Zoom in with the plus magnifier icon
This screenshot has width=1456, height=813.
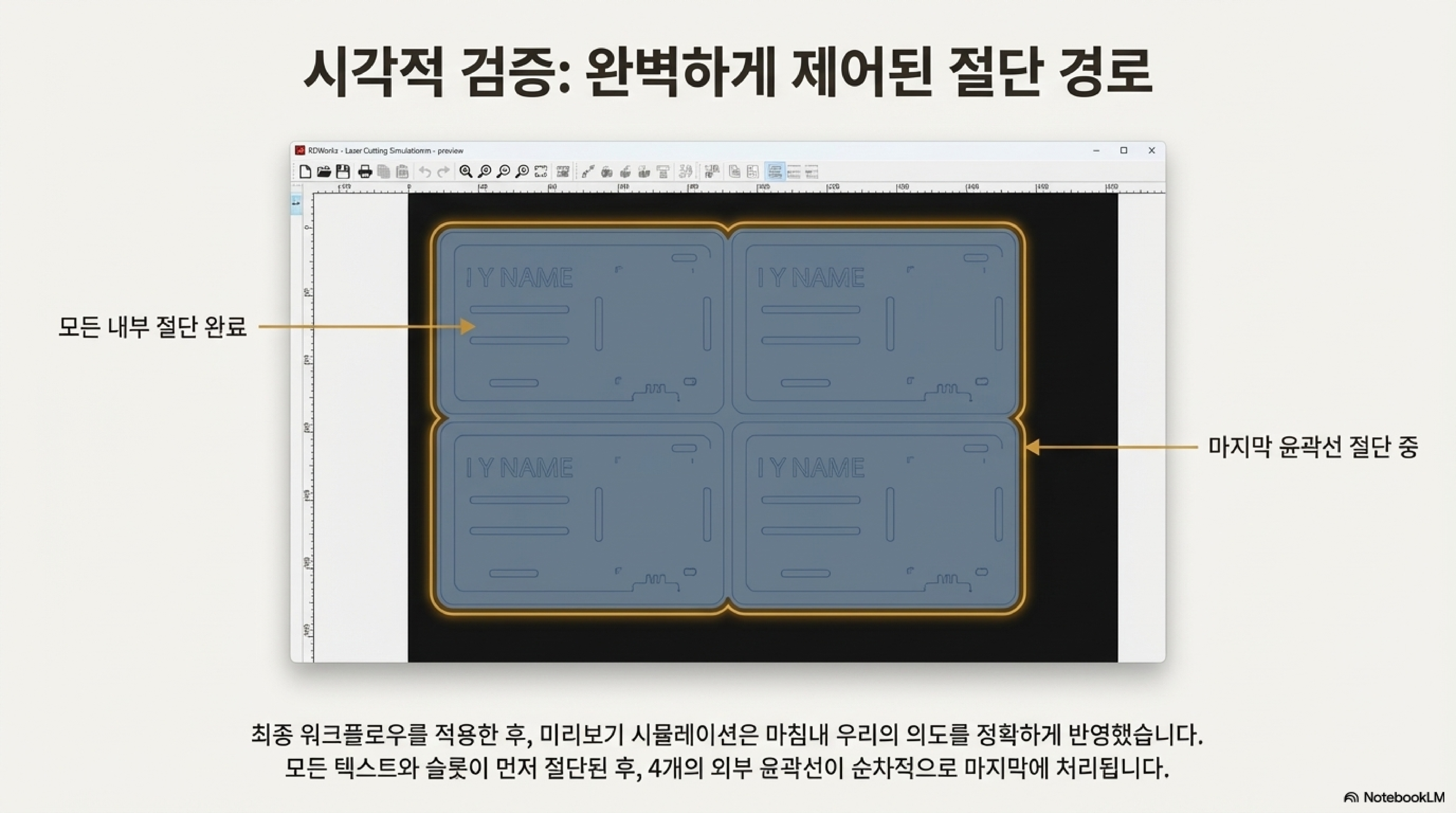tap(466, 171)
